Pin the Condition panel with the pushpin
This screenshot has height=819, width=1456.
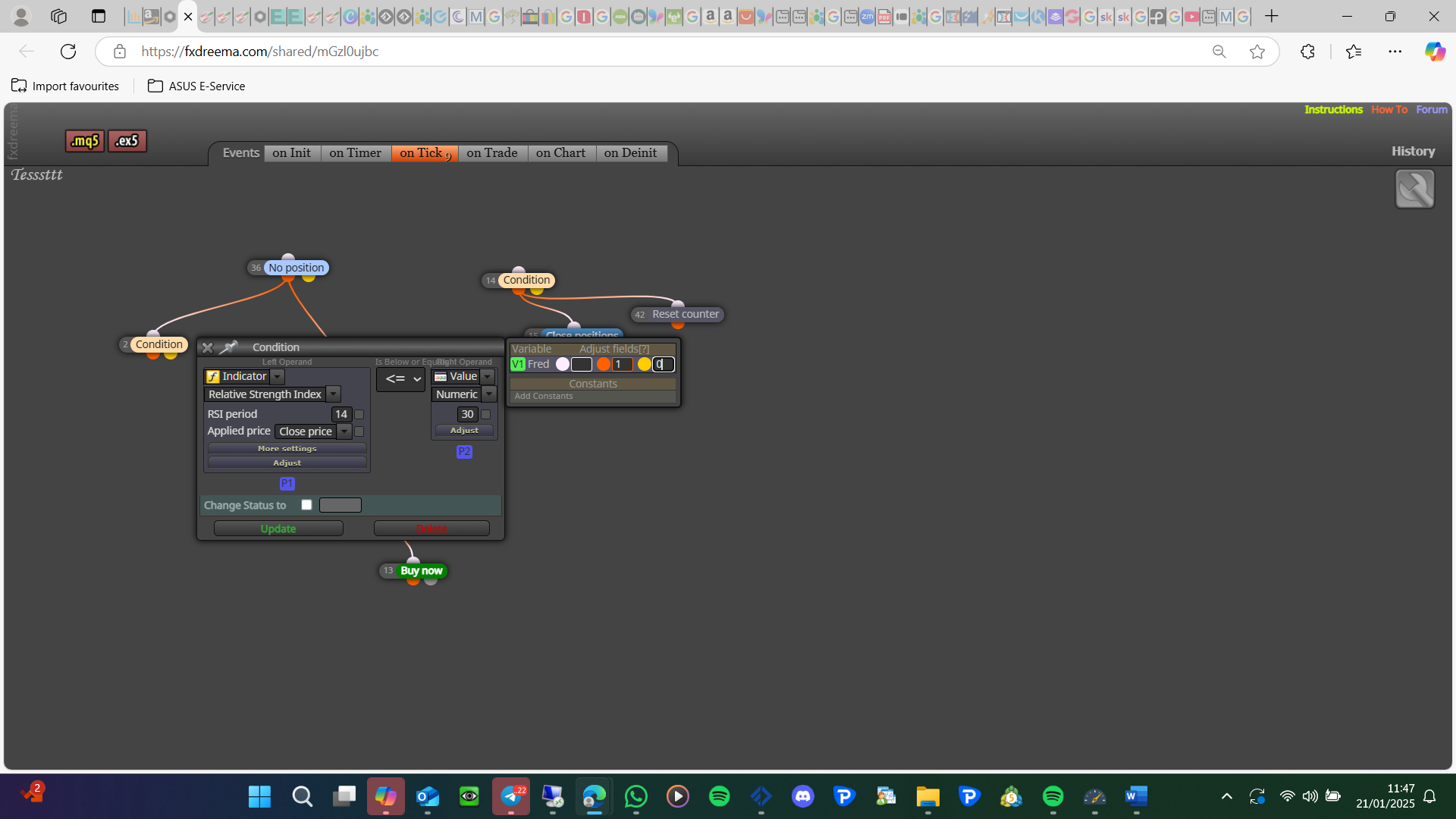coord(228,347)
